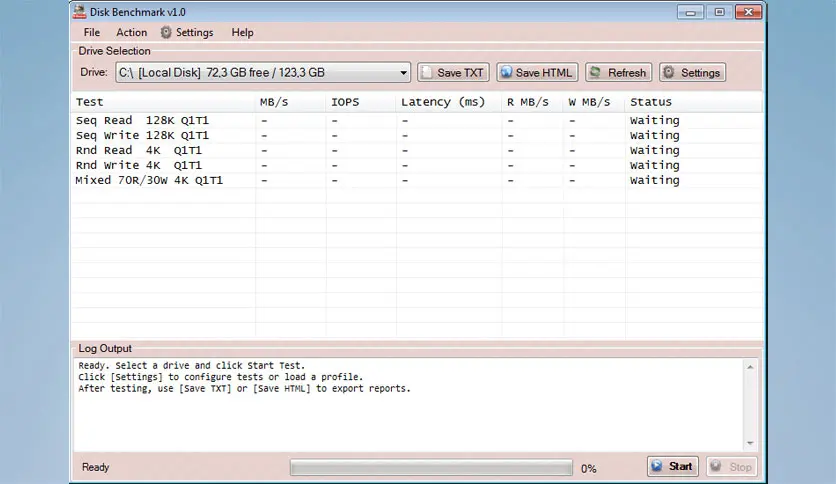836x484 pixels.
Task: Select the Rnd Read 4K Q1T1 row
Action: 417,150
